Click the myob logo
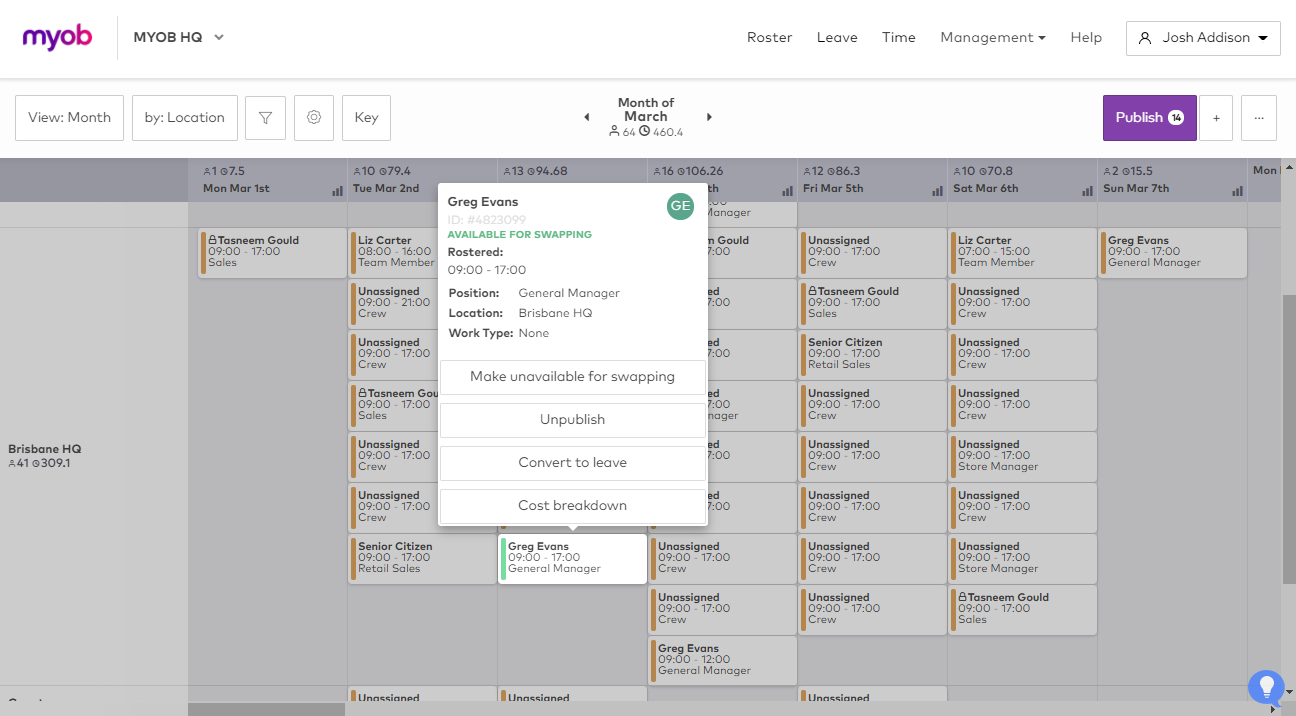This screenshot has height=716, width=1296. pyautogui.click(x=57, y=38)
